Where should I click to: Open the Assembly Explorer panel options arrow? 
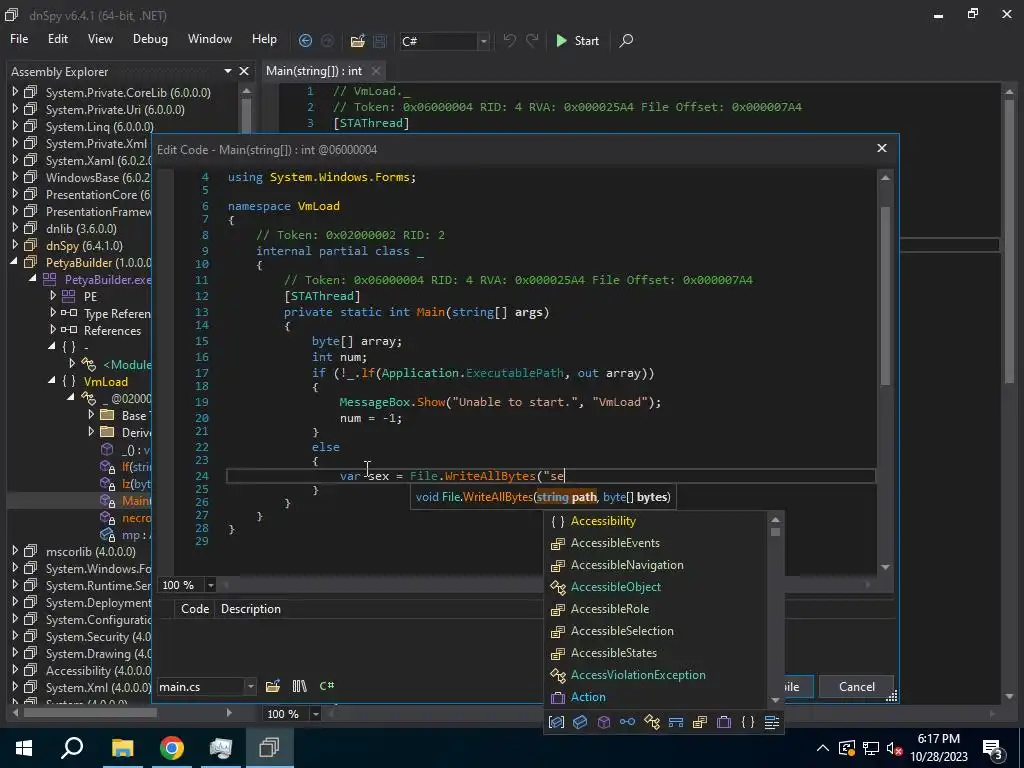tap(227, 71)
